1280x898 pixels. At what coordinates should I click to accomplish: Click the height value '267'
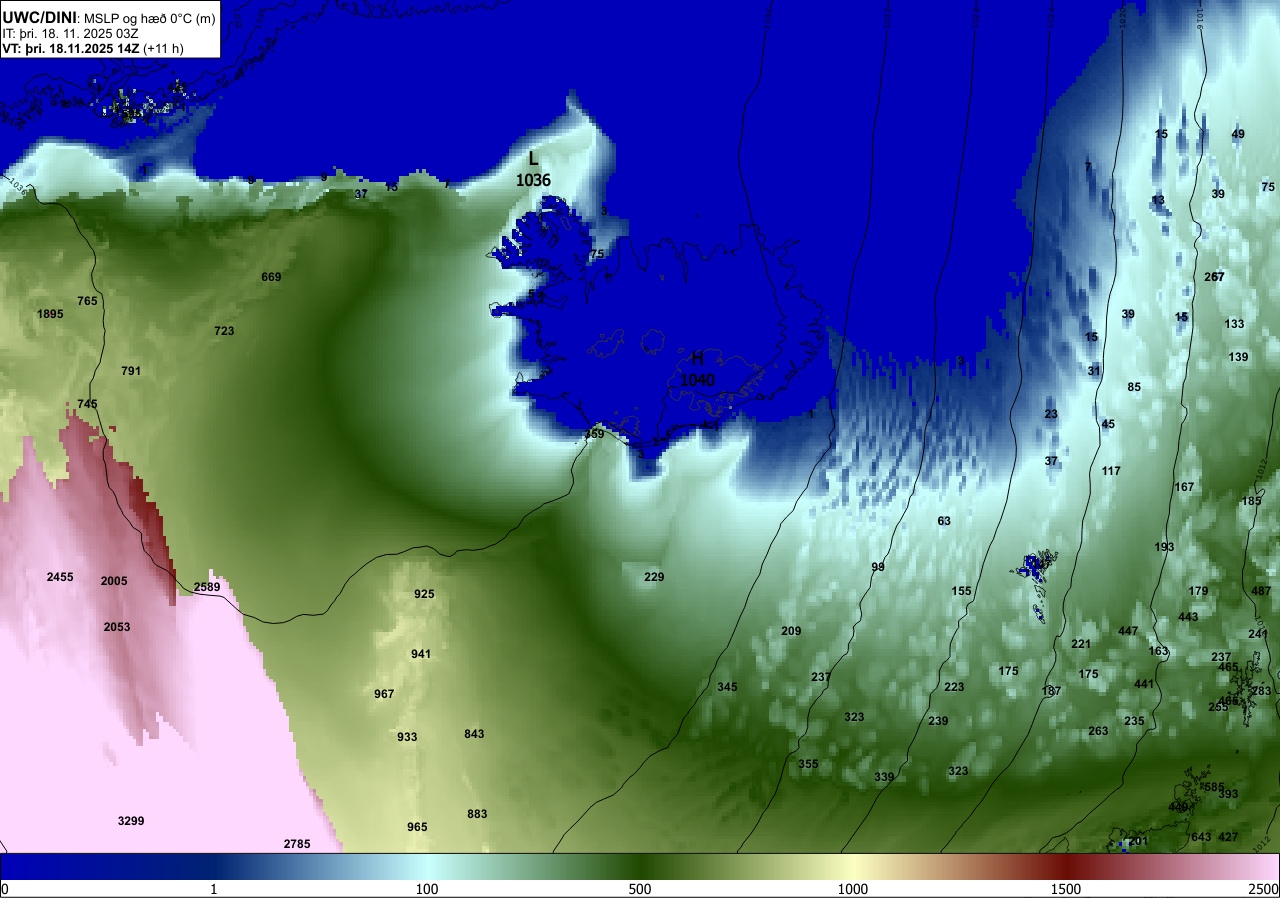pyautogui.click(x=1214, y=277)
